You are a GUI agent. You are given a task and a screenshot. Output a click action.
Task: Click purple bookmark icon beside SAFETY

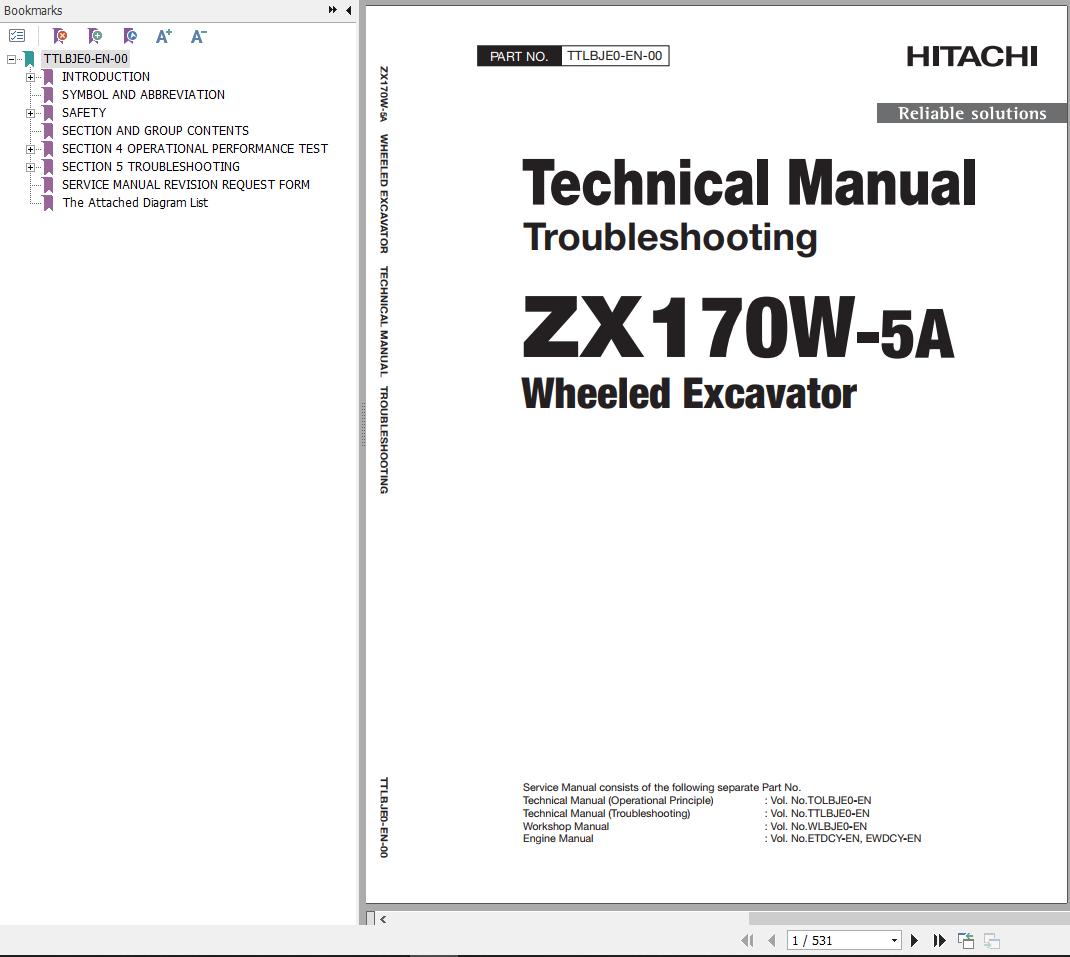(x=48, y=113)
